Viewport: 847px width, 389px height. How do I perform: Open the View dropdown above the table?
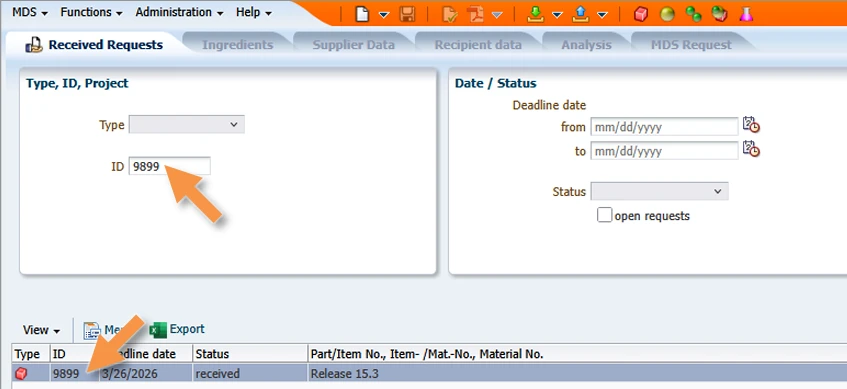click(41, 330)
